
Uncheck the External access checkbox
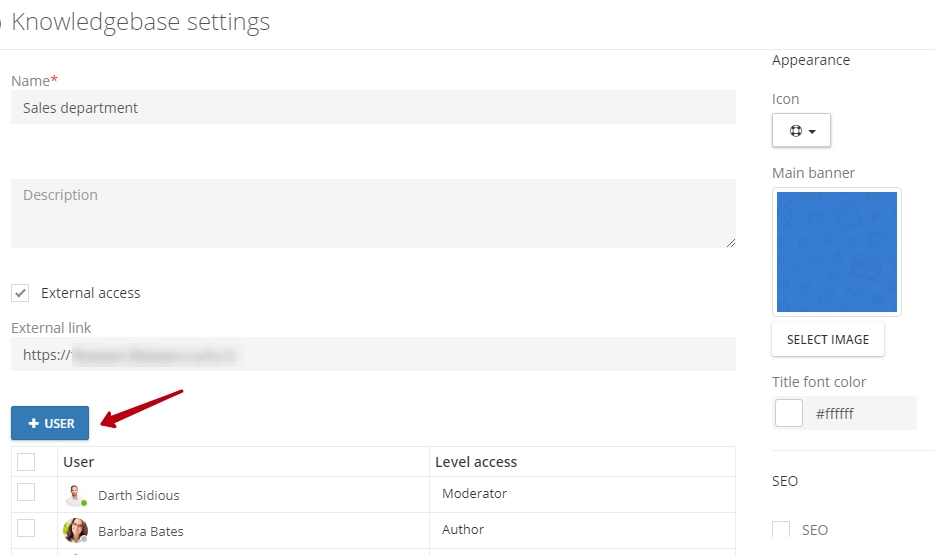20,293
